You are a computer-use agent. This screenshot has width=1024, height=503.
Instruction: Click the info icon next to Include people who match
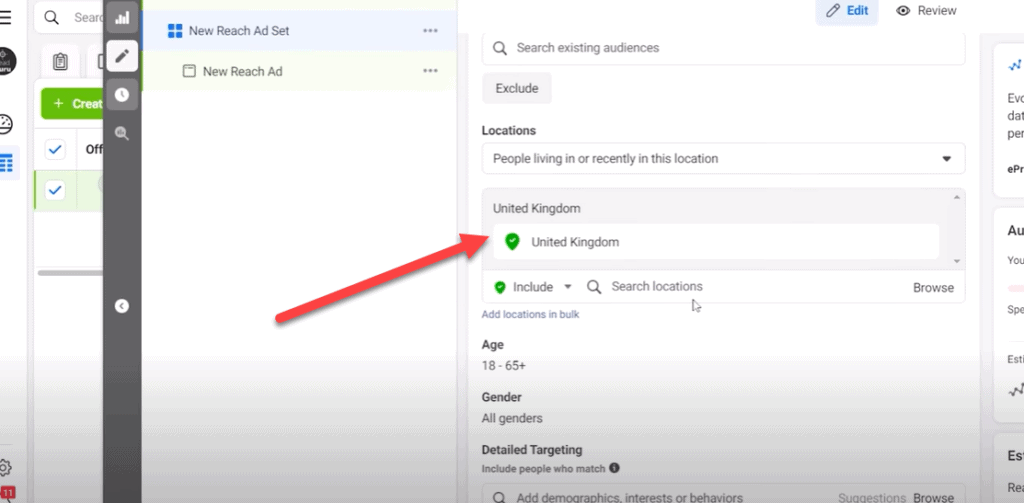[x=614, y=468]
